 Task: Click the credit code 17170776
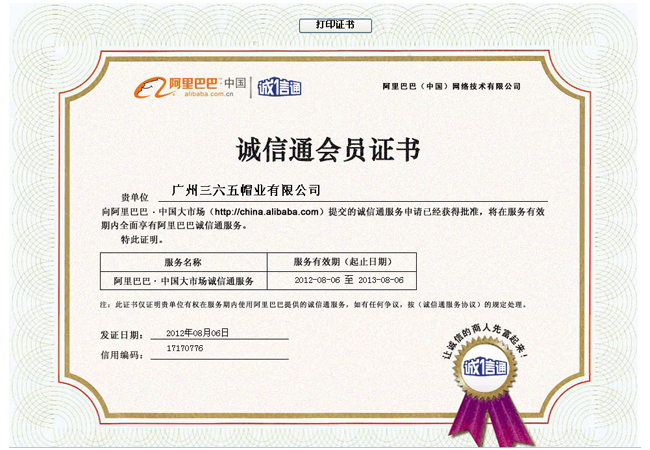pos(185,348)
